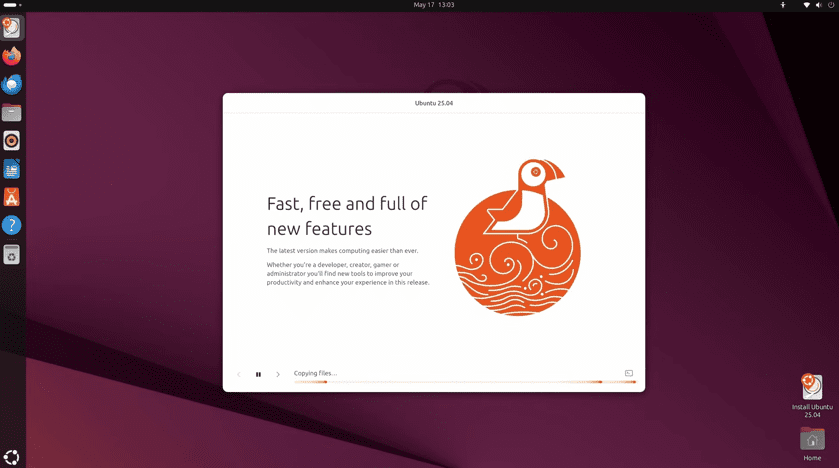Select the Home folder desktop icon
Viewport: 839px width, 468px height.
tap(812, 442)
